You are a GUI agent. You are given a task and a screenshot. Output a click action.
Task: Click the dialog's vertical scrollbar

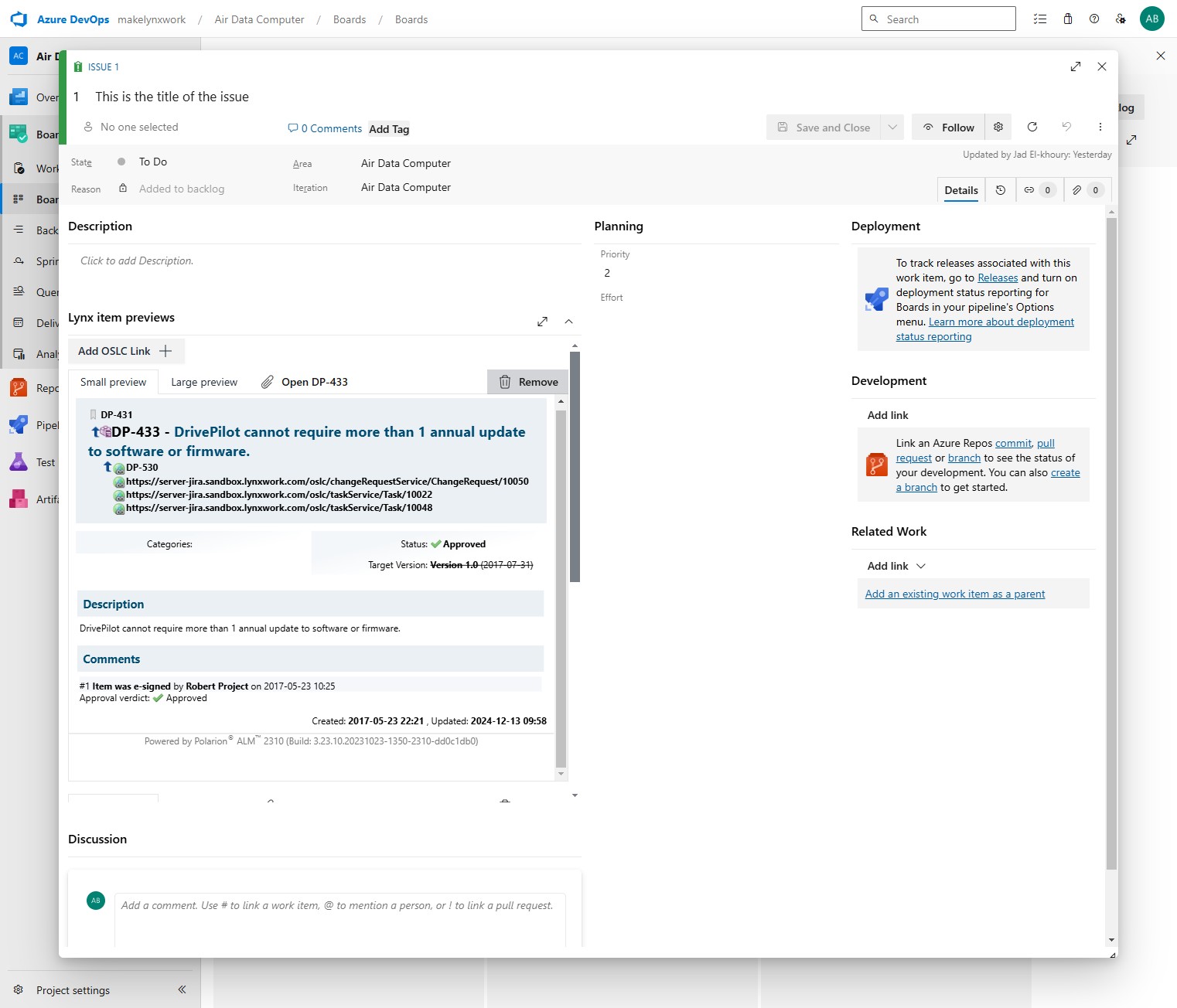(1111, 543)
